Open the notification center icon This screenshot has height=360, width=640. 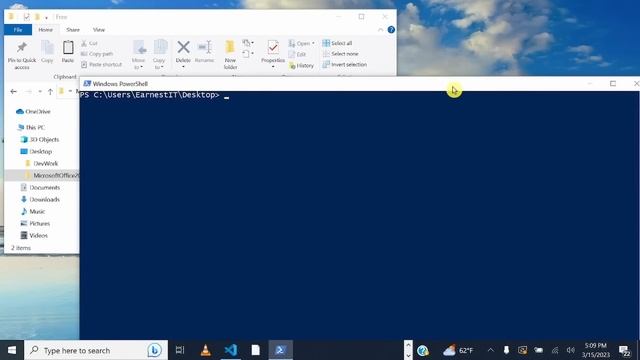[x=624, y=350]
